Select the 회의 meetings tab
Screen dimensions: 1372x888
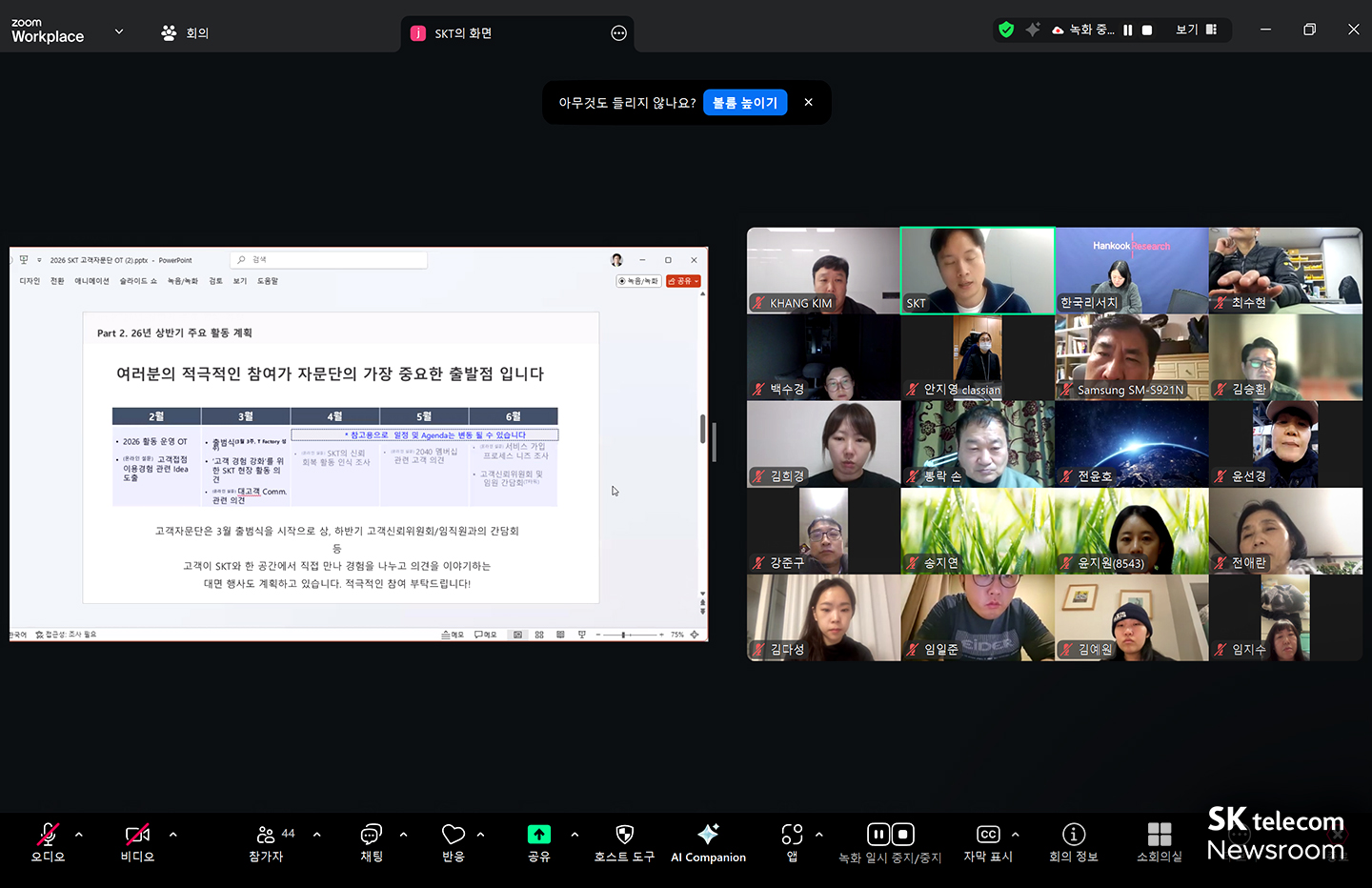click(x=185, y=33)
